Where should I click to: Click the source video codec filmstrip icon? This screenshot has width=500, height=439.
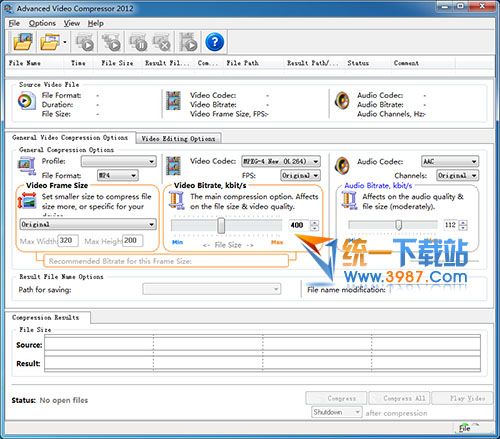173,101
